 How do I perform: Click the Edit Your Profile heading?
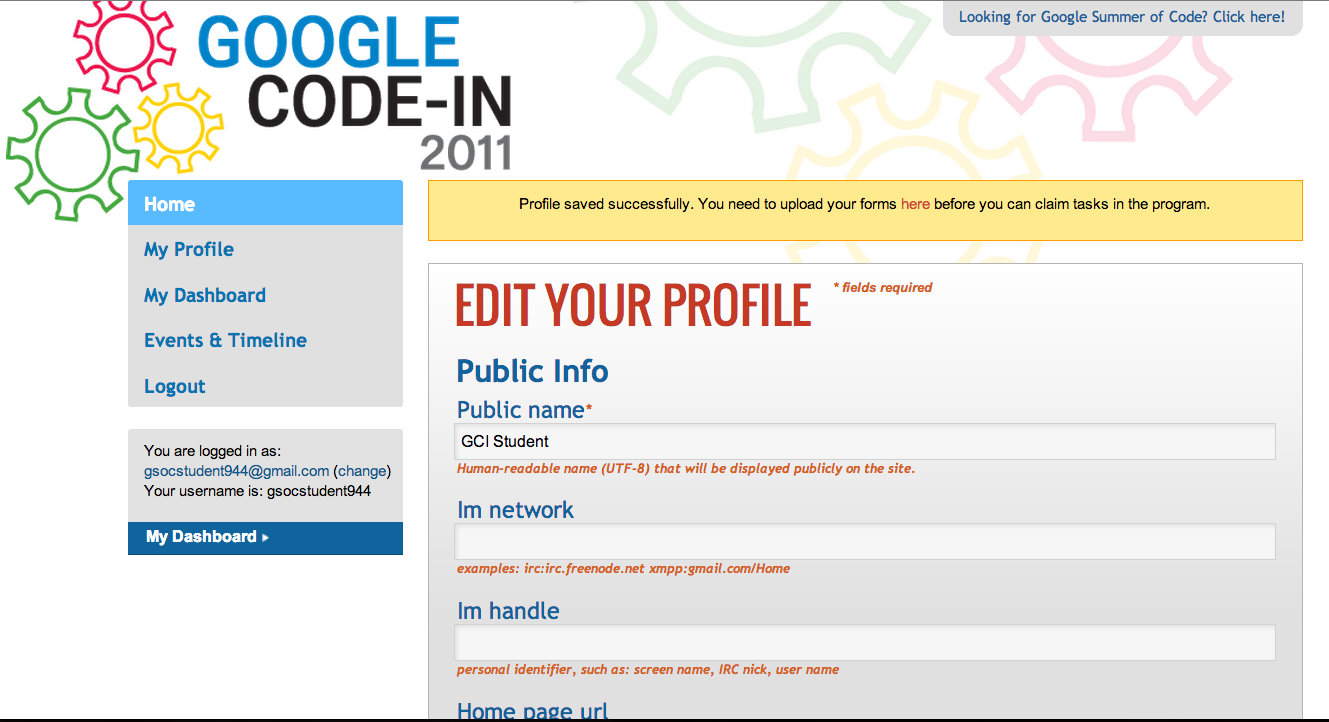pos(633,305)
